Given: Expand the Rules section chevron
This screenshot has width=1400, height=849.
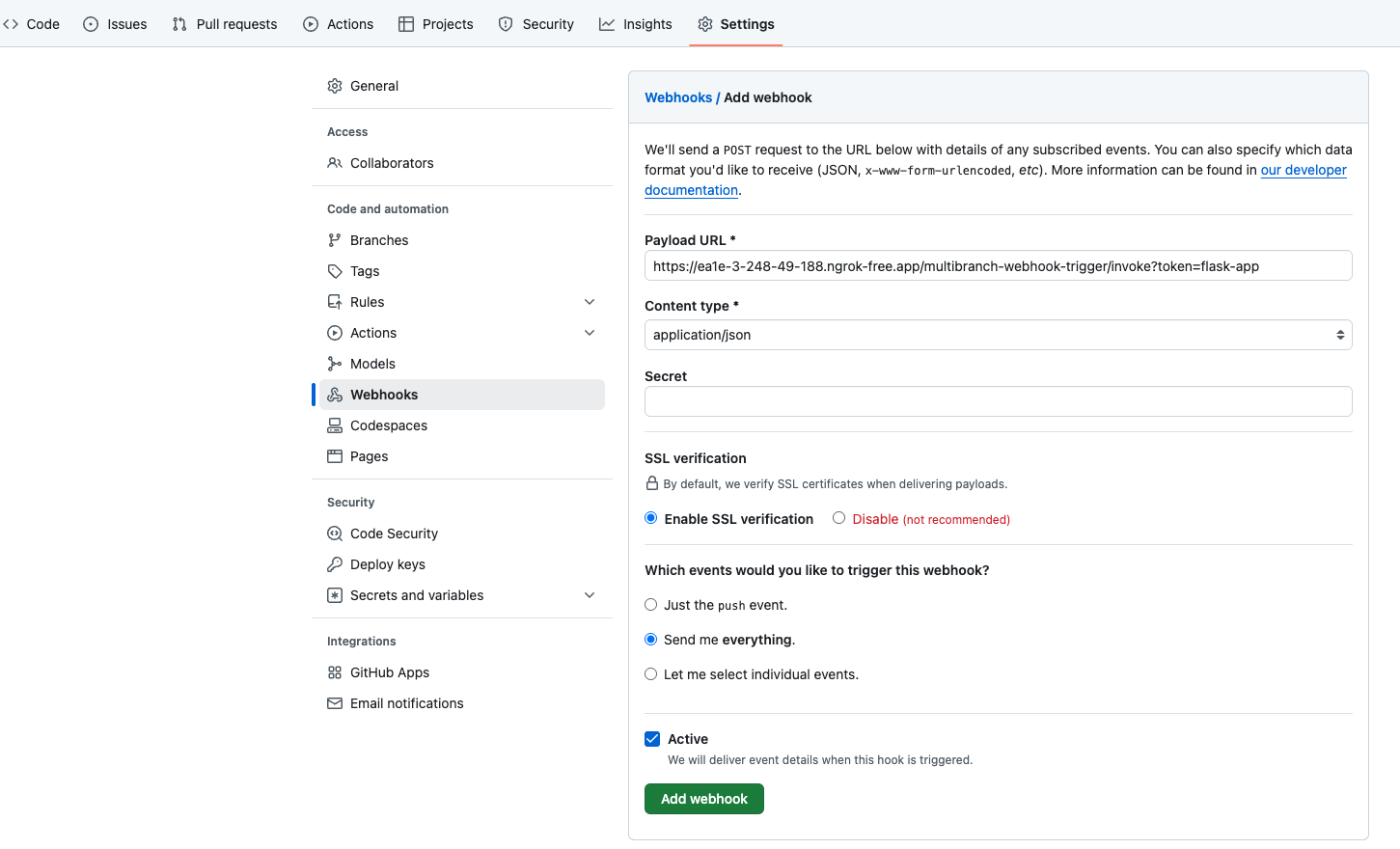Looking at the screenshot, I should 590,302.
